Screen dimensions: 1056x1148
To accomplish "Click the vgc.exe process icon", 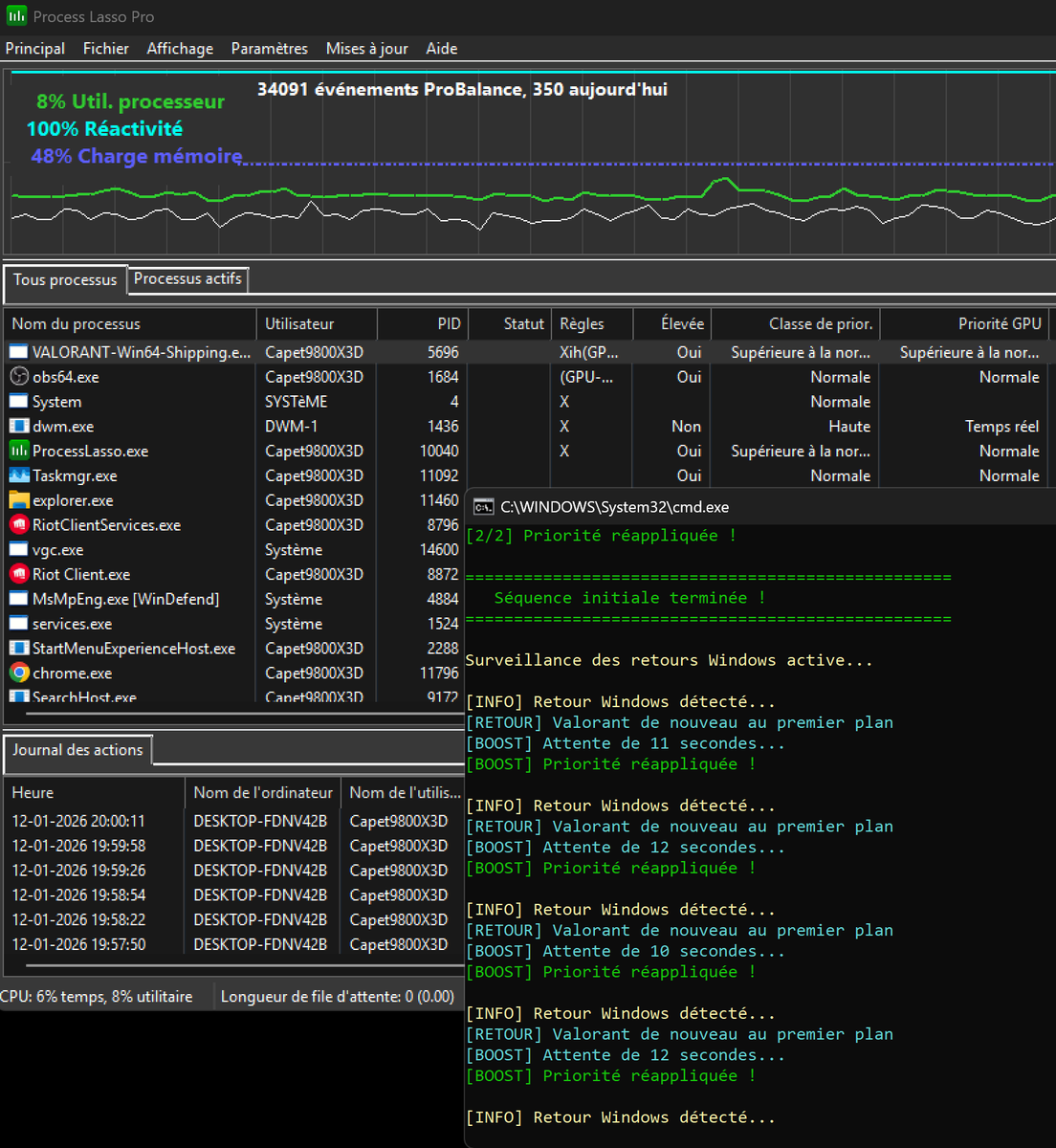I will (x=18, y=550).
